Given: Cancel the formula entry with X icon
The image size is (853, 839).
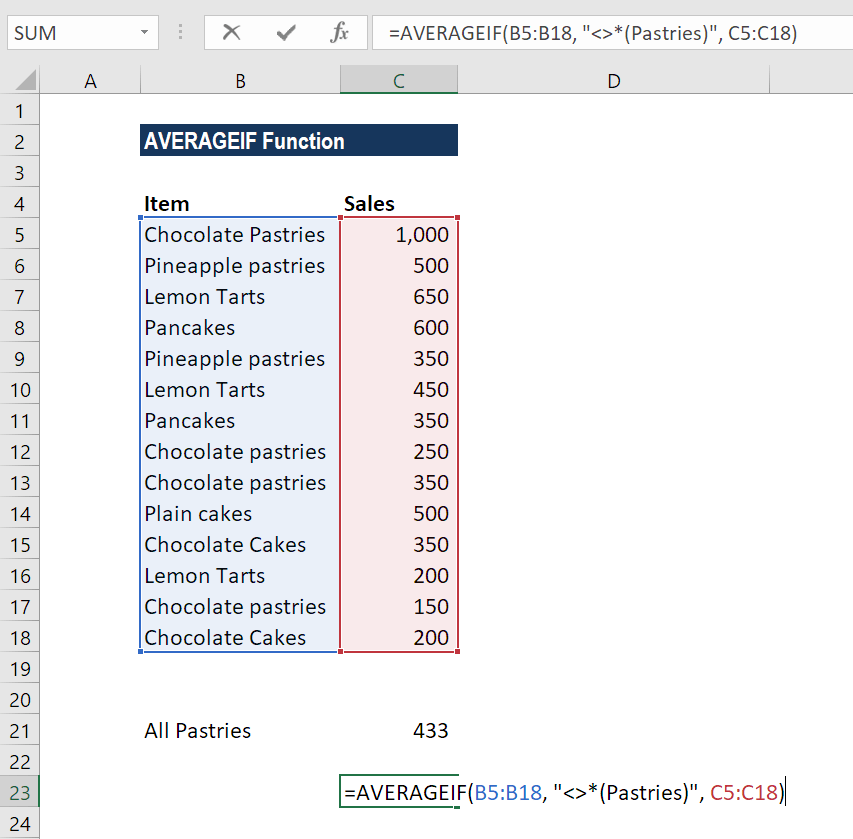Looking at the screenshot, I should coord(231,33).
